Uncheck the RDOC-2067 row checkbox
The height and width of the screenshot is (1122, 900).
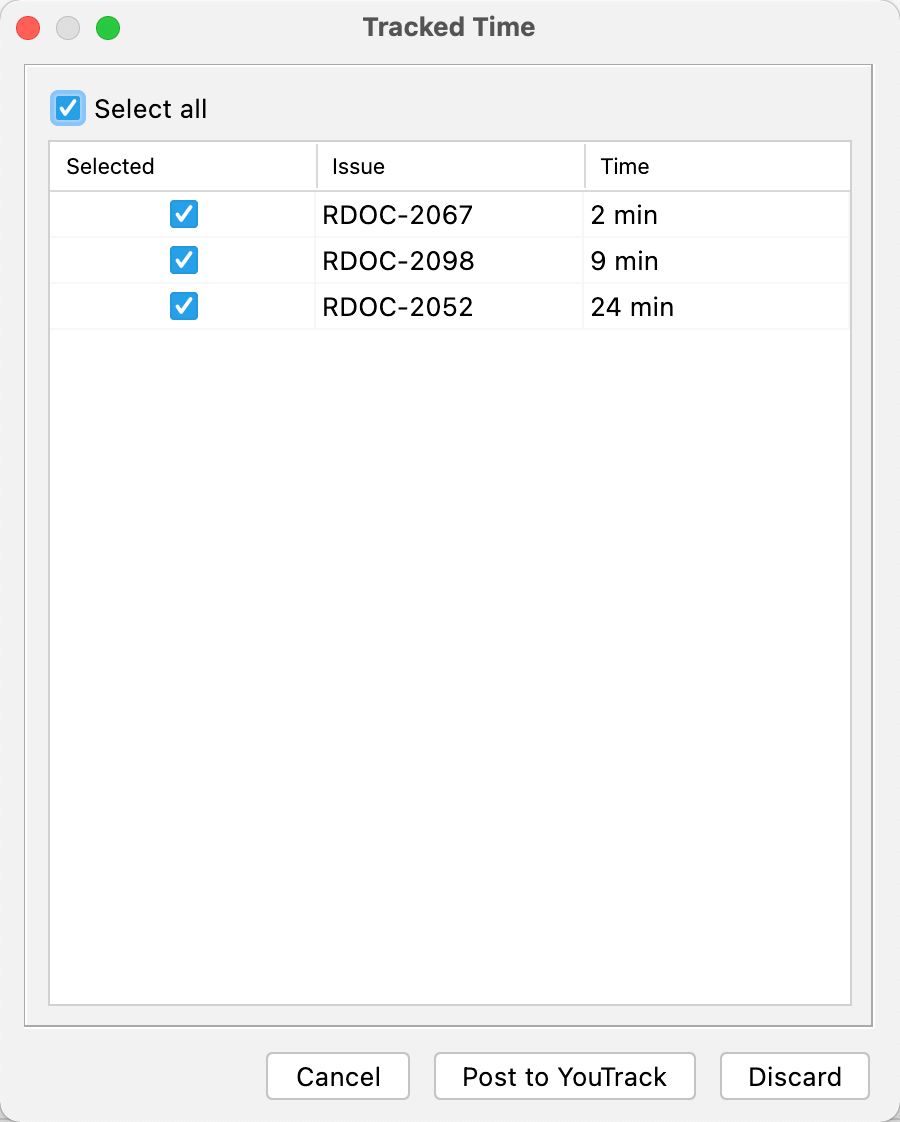(184, 214)
